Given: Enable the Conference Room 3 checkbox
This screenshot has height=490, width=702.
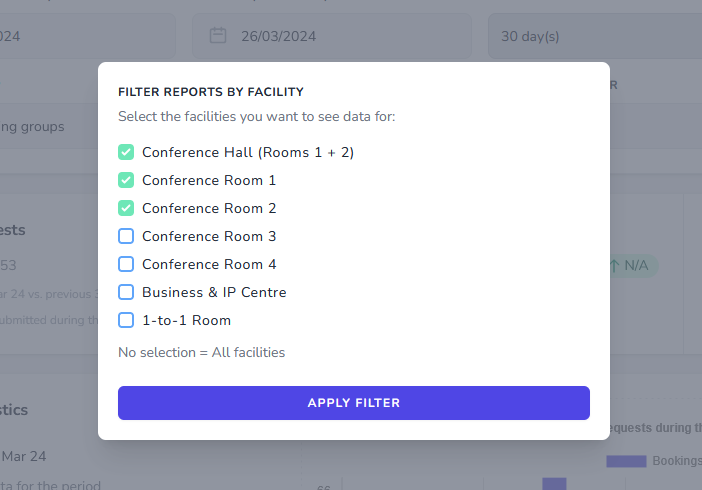Looking at the screenshot, I should click(126, 236).
